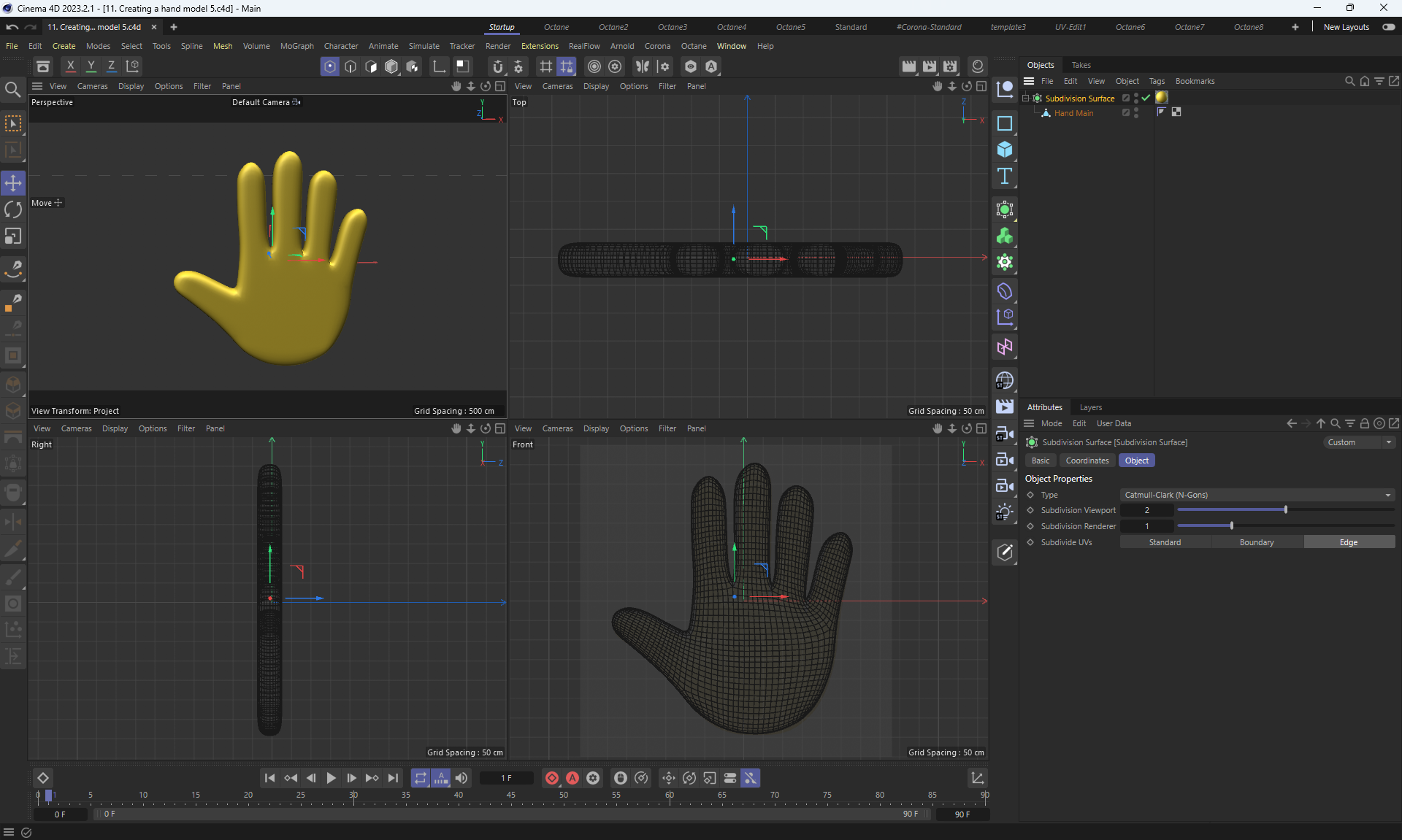Toggle the Subdivision Surface enable checkmark
The width and height of the screenshot is (1402, 840).
tap(1146, 98)
